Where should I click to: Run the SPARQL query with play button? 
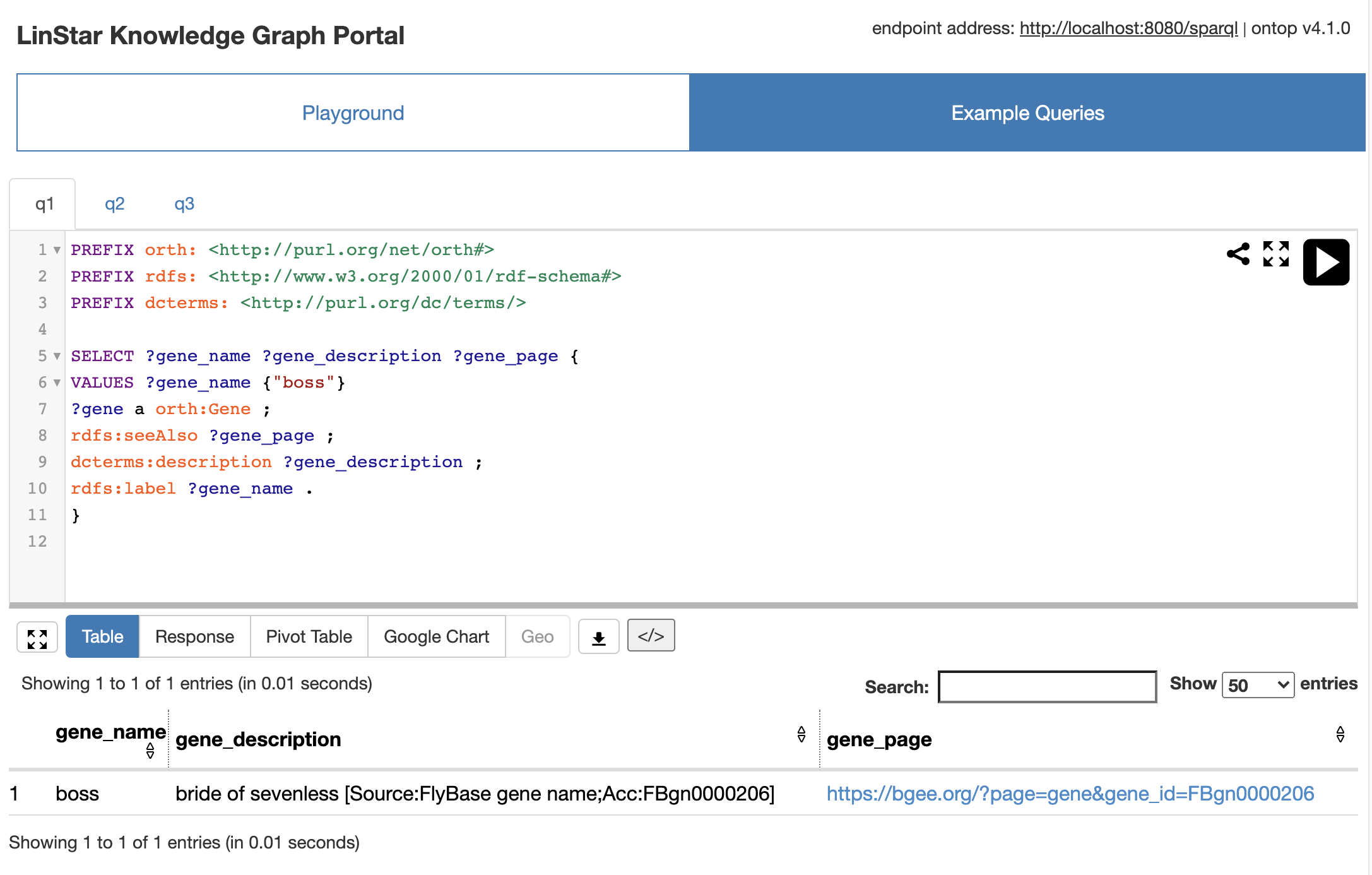1325,262
